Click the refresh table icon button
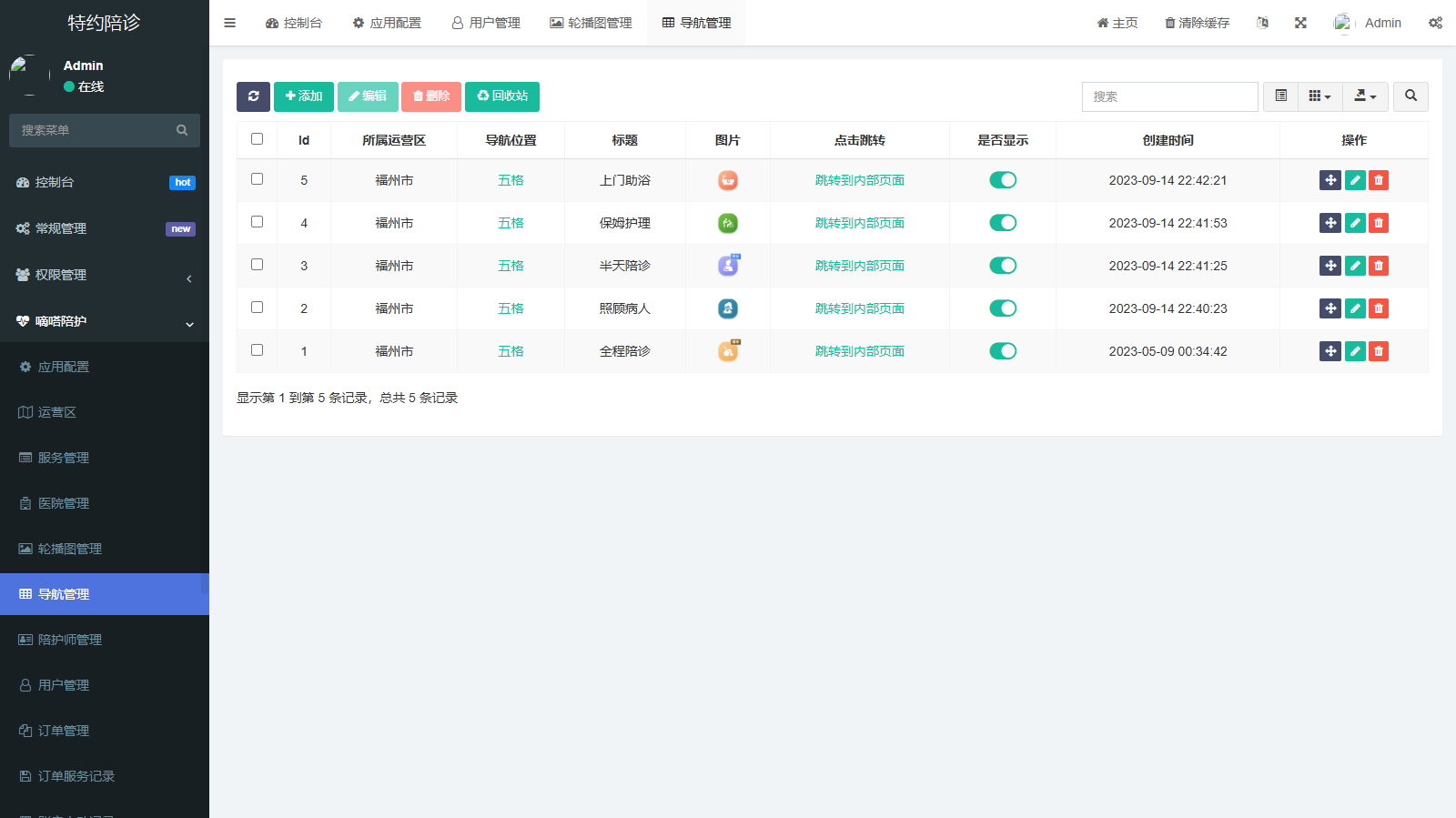This screenshot has width=1456, height=818. 253,96
